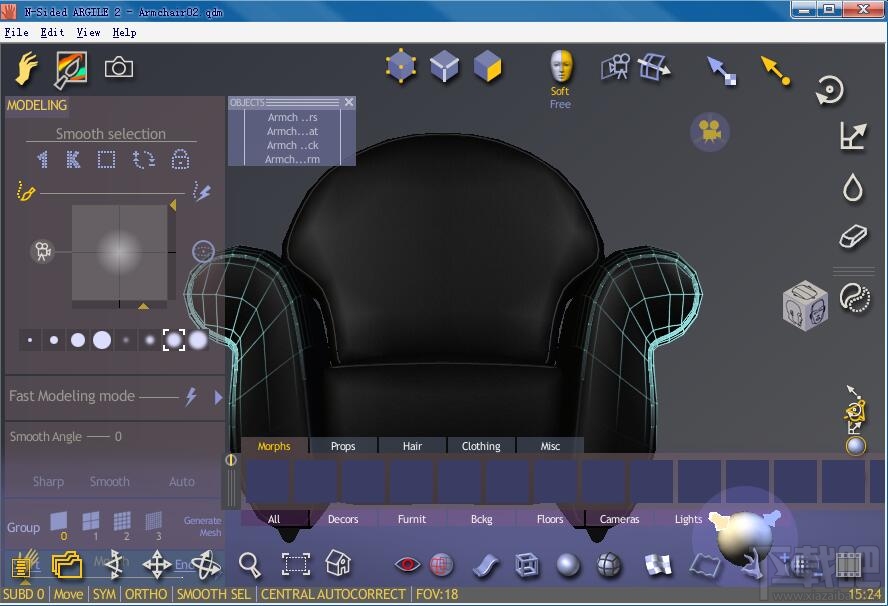The image size is (888, 606).
Task: Select the rectangle frame selection icon
Action: (x=296, y=564)
